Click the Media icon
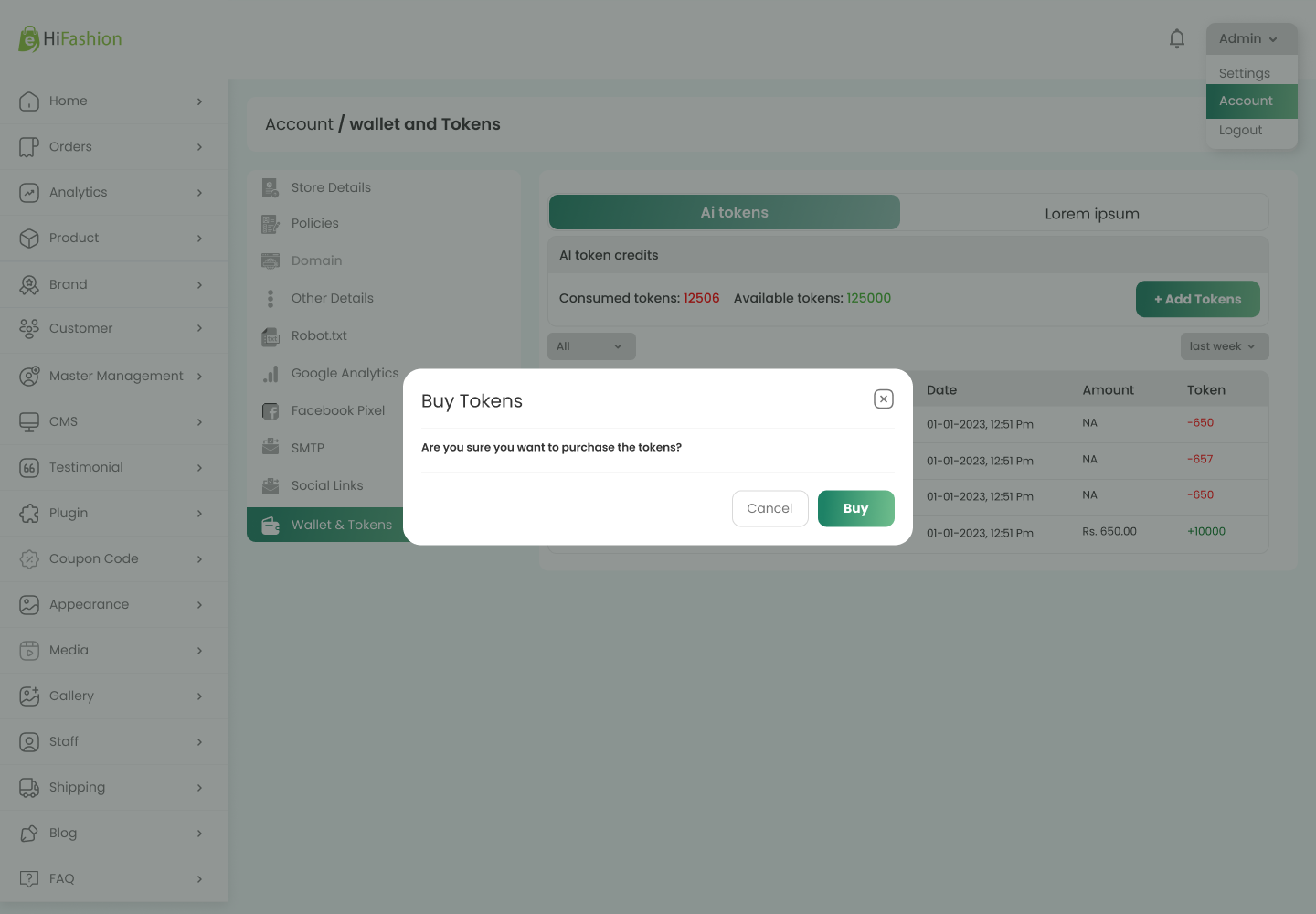 pos(29,650)
